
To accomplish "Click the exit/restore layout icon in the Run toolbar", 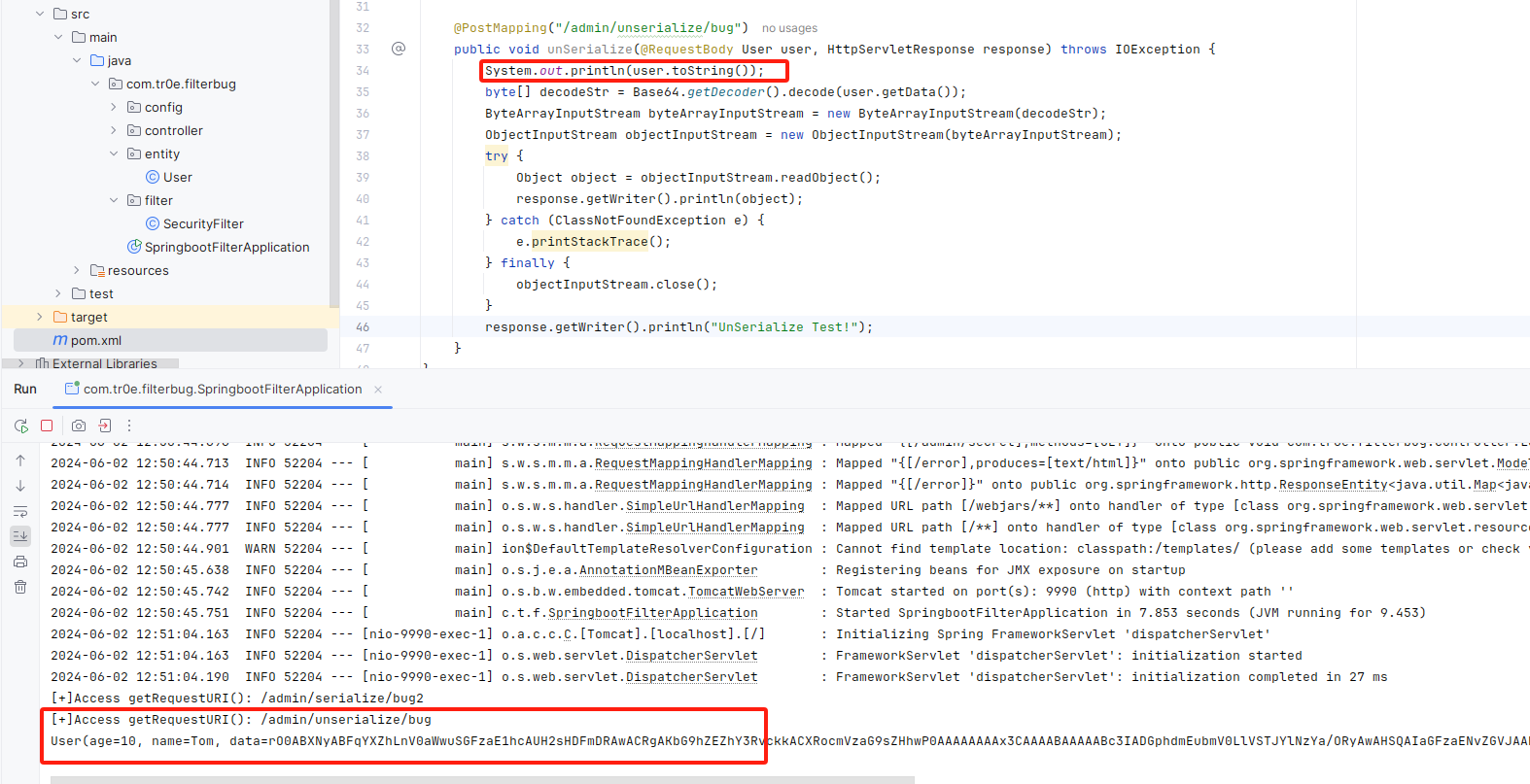I will pyautogui.click(x=105, y=426).
